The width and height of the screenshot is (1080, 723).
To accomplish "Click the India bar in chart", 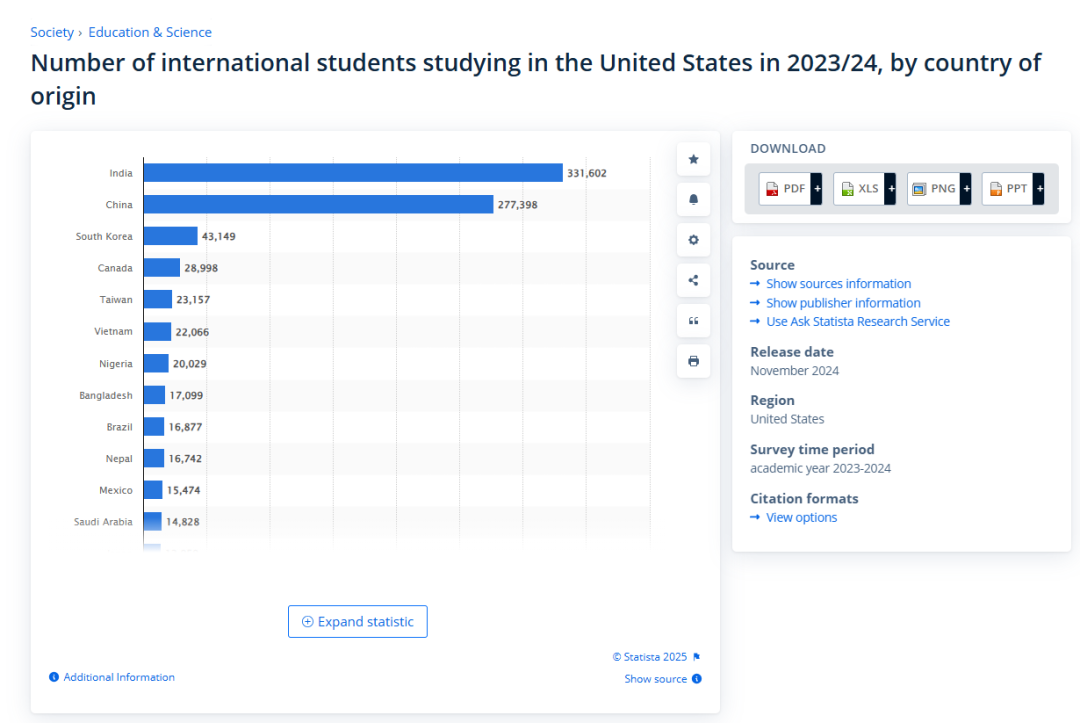I will (x=352, y=173).
